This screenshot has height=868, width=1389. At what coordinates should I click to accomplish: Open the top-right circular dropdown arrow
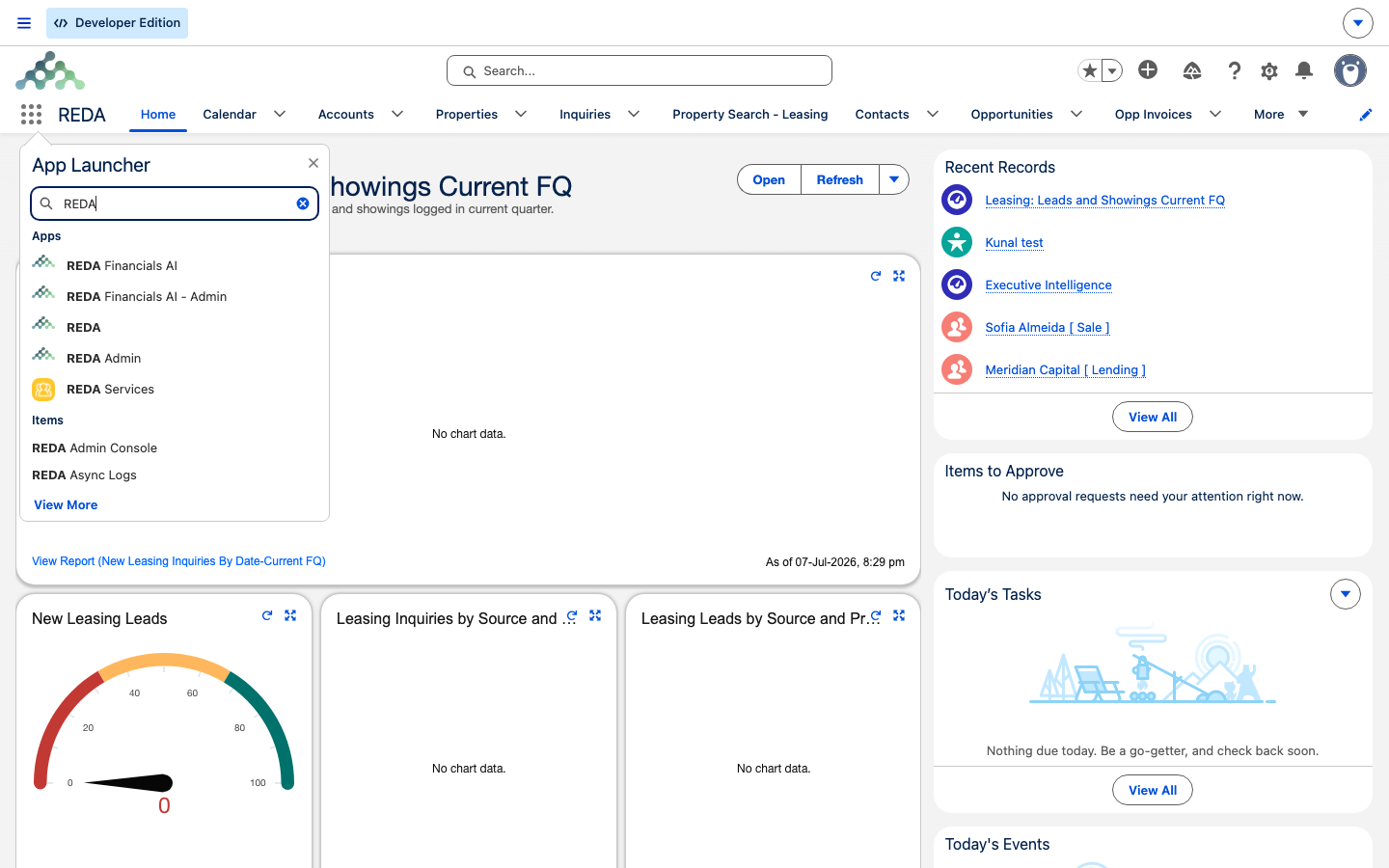tap(1357, 23)
